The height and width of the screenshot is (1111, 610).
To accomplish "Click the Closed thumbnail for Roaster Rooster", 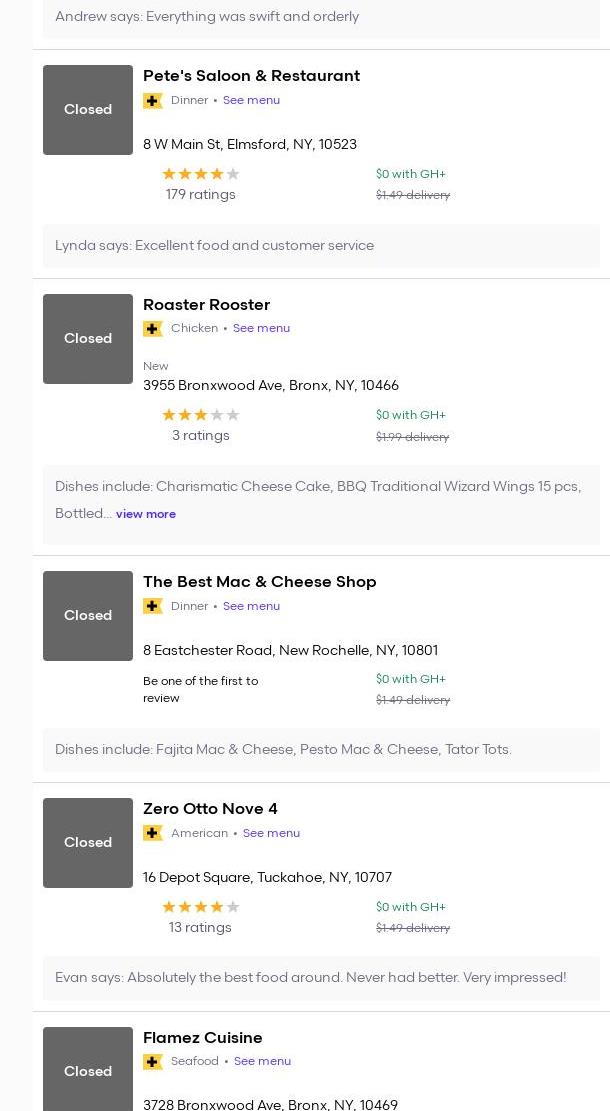I will (88, 339).
